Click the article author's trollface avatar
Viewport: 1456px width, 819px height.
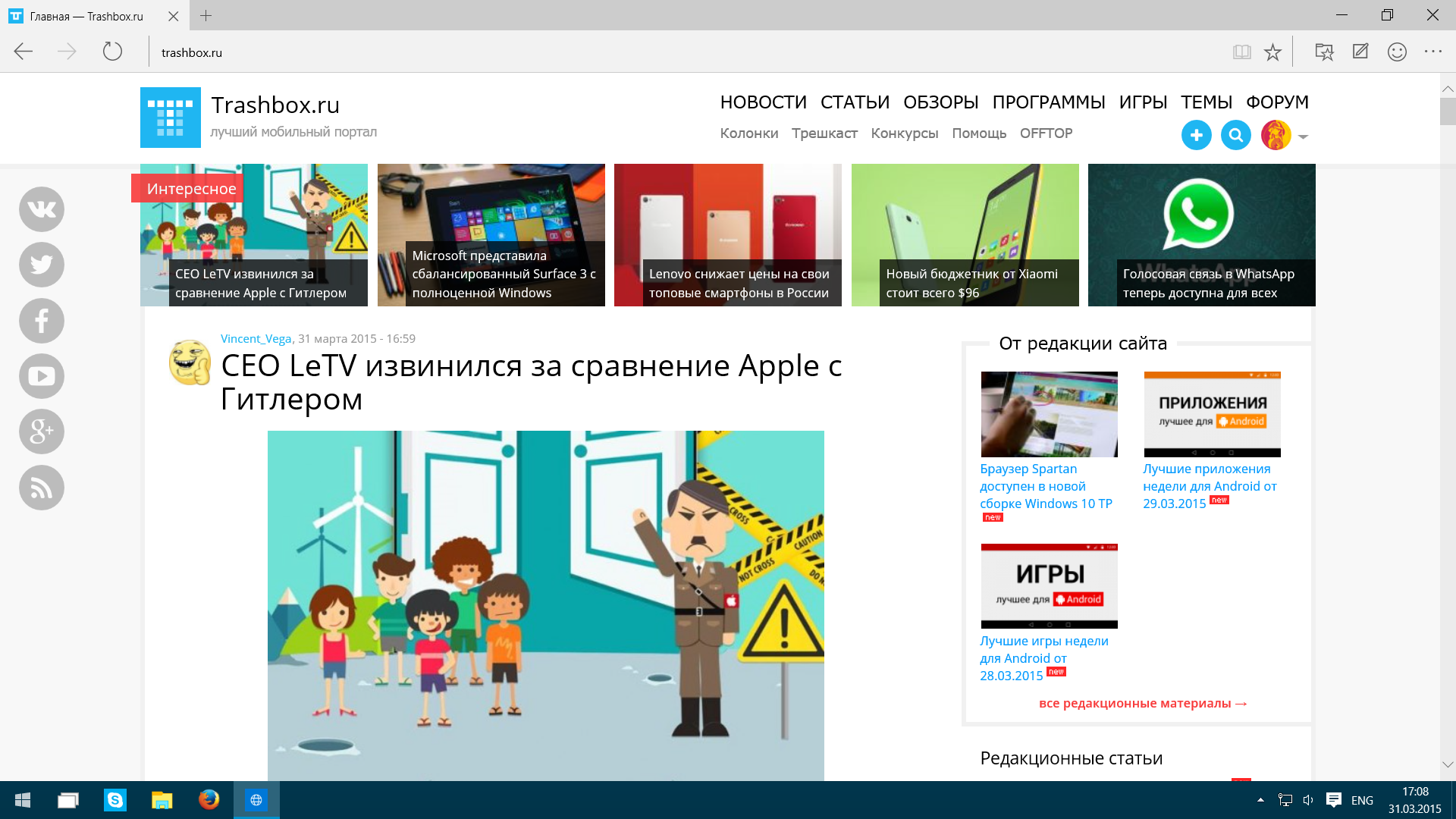pyautogui.click(x=190, y=362)
